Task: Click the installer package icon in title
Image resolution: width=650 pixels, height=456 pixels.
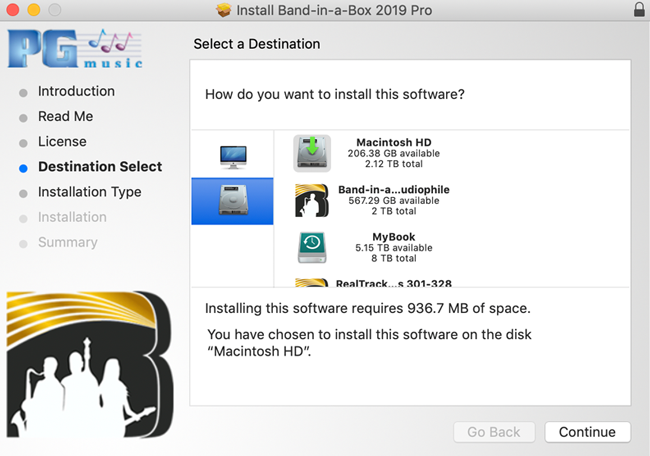Action: (x=223, y=10)
